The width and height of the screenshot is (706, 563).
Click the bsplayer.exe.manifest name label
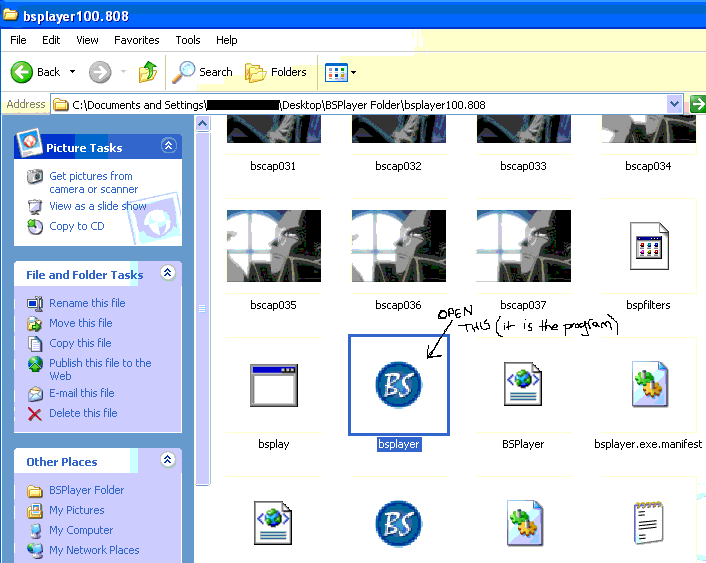click(x=648, y=444)
